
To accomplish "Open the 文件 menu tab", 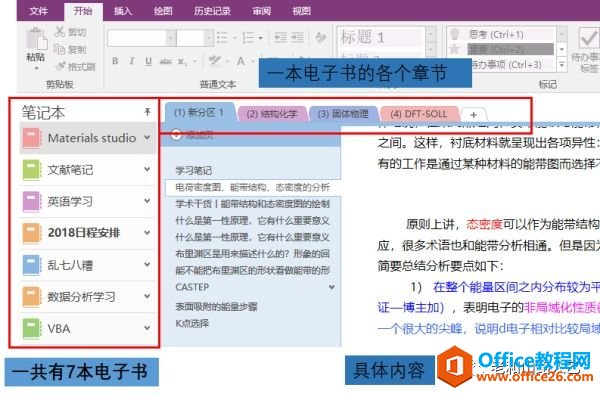I will [x=39, y=11].
